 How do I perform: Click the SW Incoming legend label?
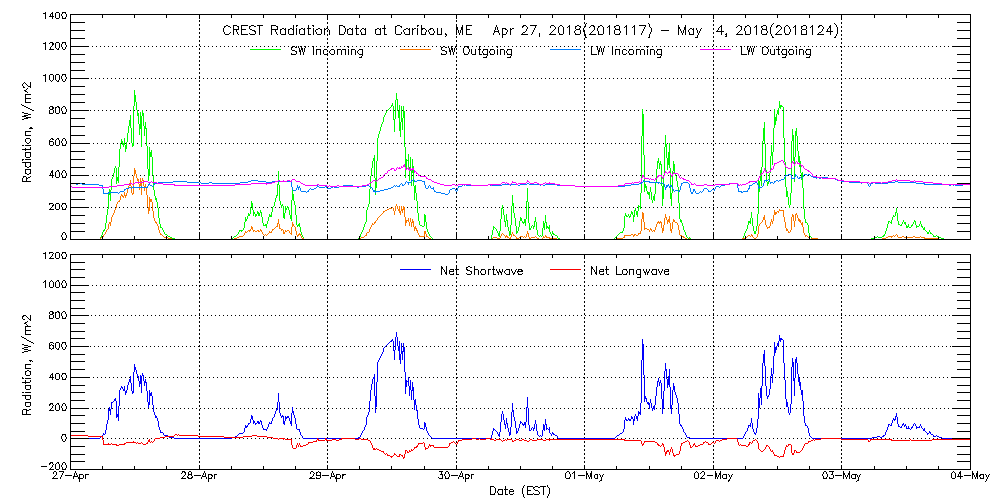tap(327, 51)
